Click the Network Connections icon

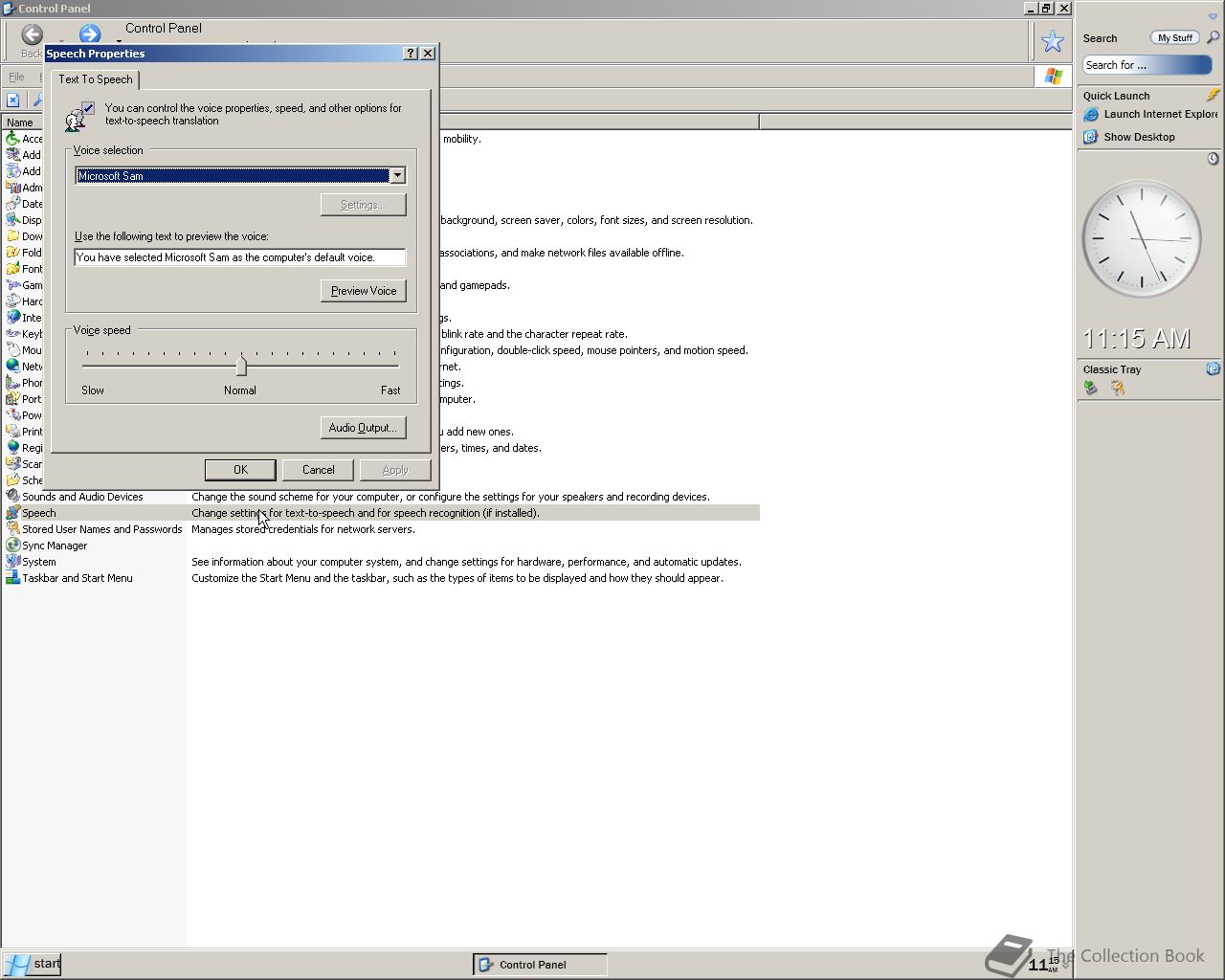click(x=13, y=367)
